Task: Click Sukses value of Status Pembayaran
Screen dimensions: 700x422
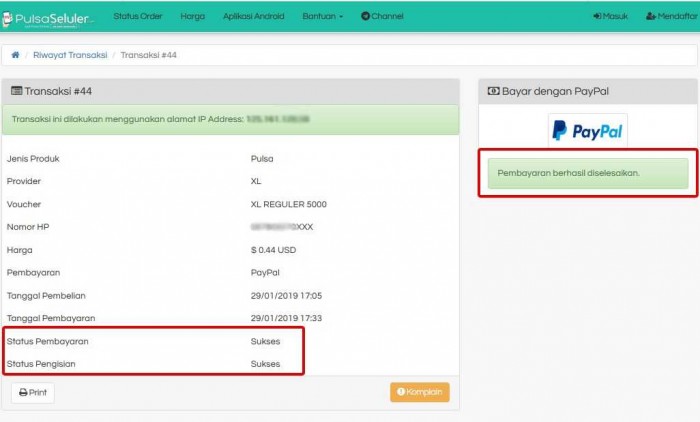Action: point(265,342)
